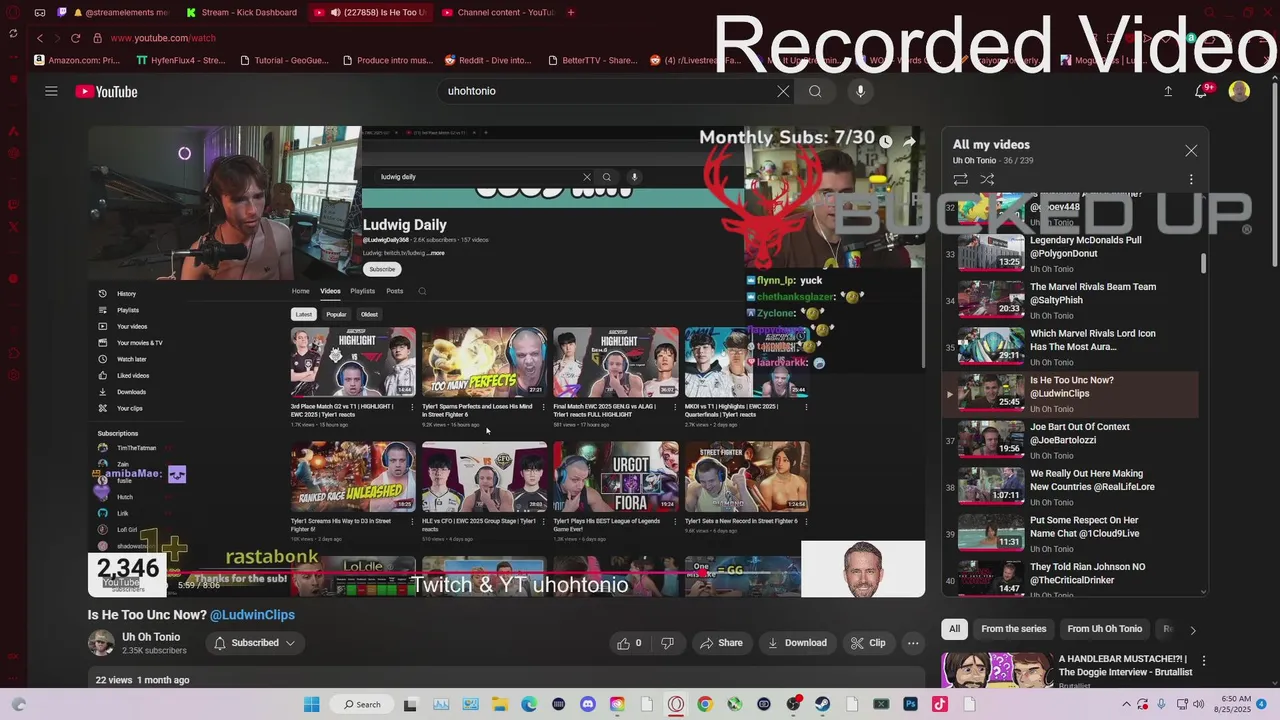Image resolution: width=1280 pixels, height=720 pixels.
Task: Play The Marvel Rivals Beam Team video
Action: (x=1070, y=301)
